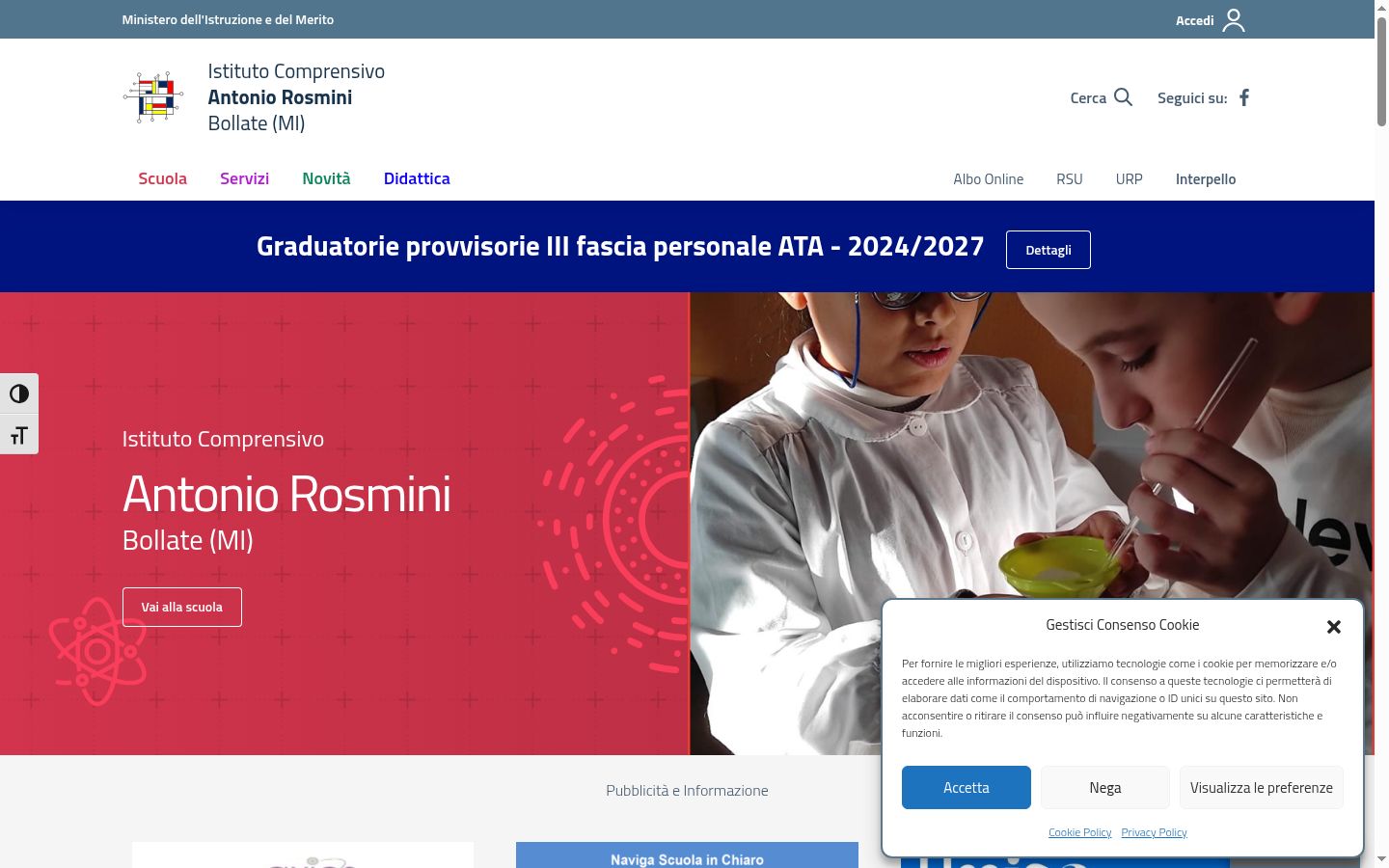Open the URP page

[1129, 179]
